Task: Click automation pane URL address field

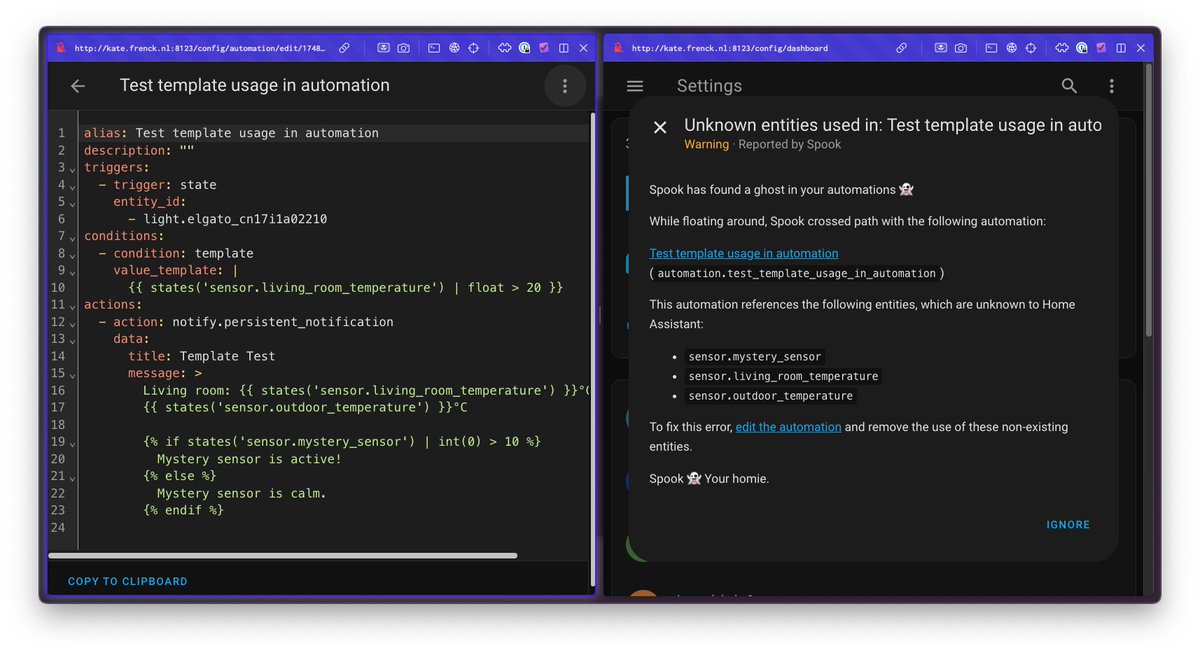Action: 200,47
